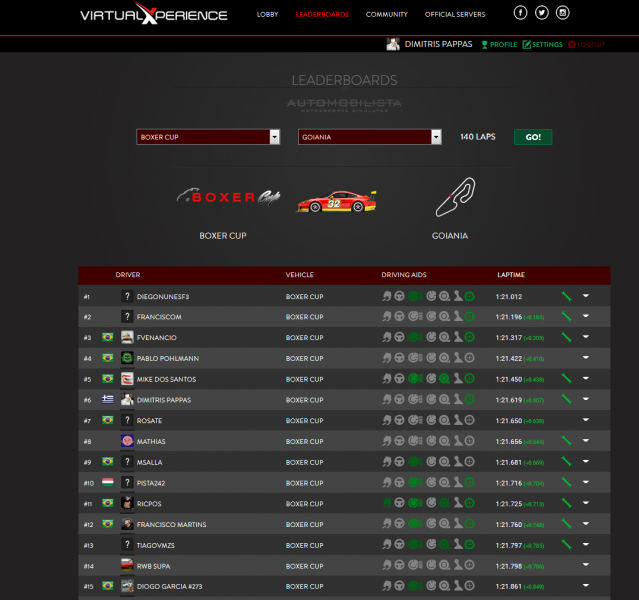This screenshot has width=639, height=600.
Task: Click the gear shifter aid icon for PABLO POHLMANN
Action: coord(458,358)
